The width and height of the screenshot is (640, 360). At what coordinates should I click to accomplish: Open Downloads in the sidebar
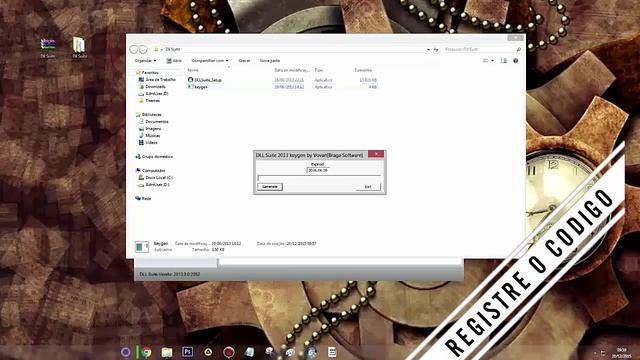pos(156,87)
